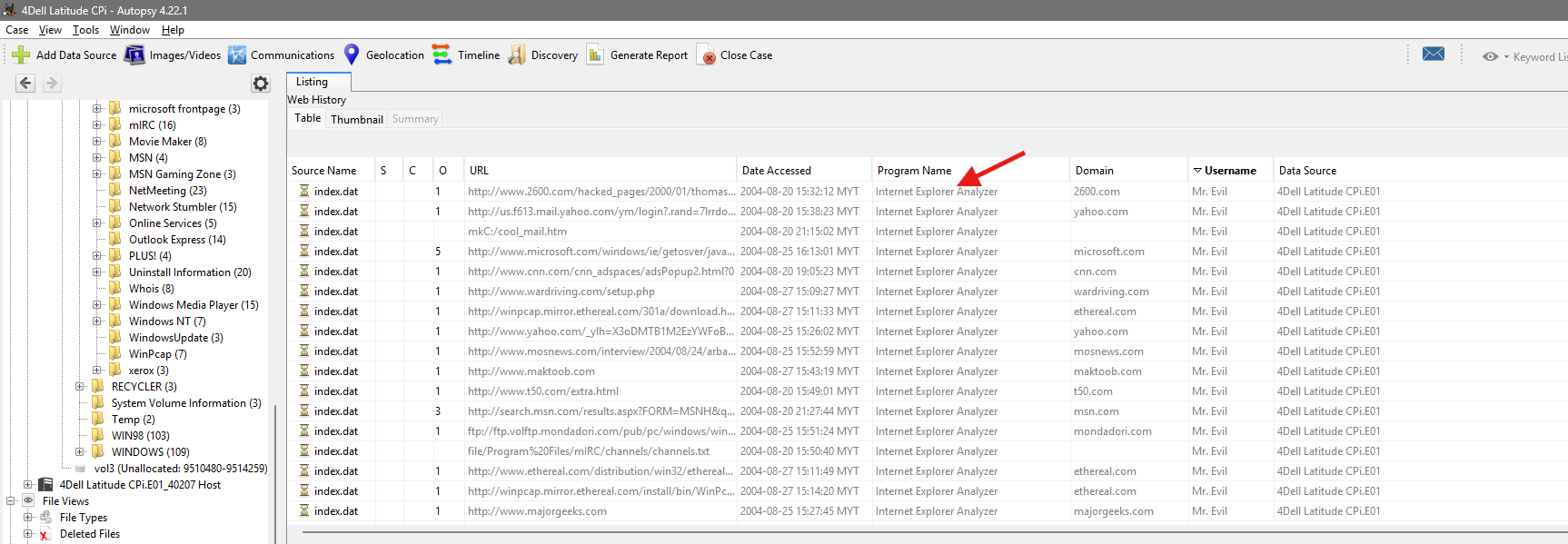
Task: Sort by the Program Name column header
Action: click(970, 171)
